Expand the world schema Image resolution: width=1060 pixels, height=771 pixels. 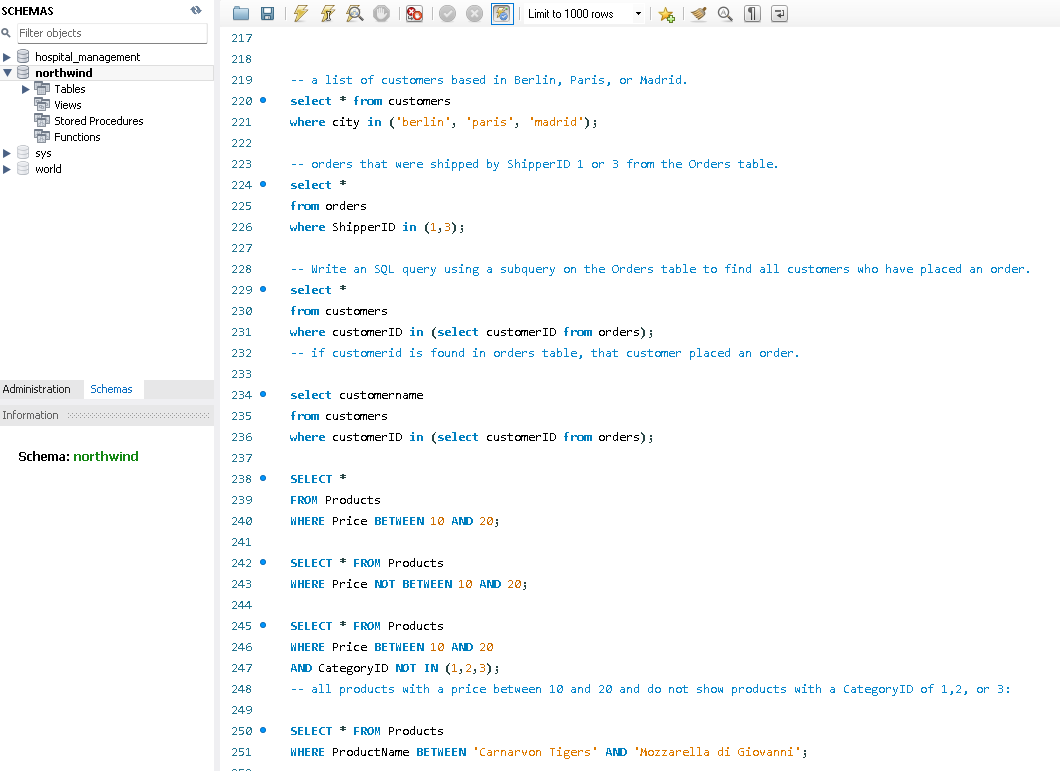coord(7,169)
